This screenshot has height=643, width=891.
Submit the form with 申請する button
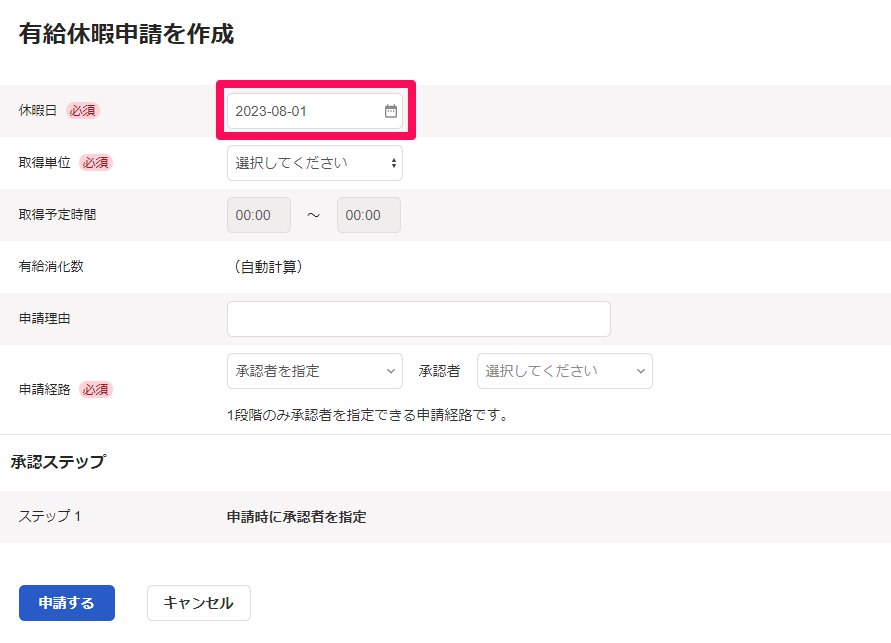[x=67, y=603]
